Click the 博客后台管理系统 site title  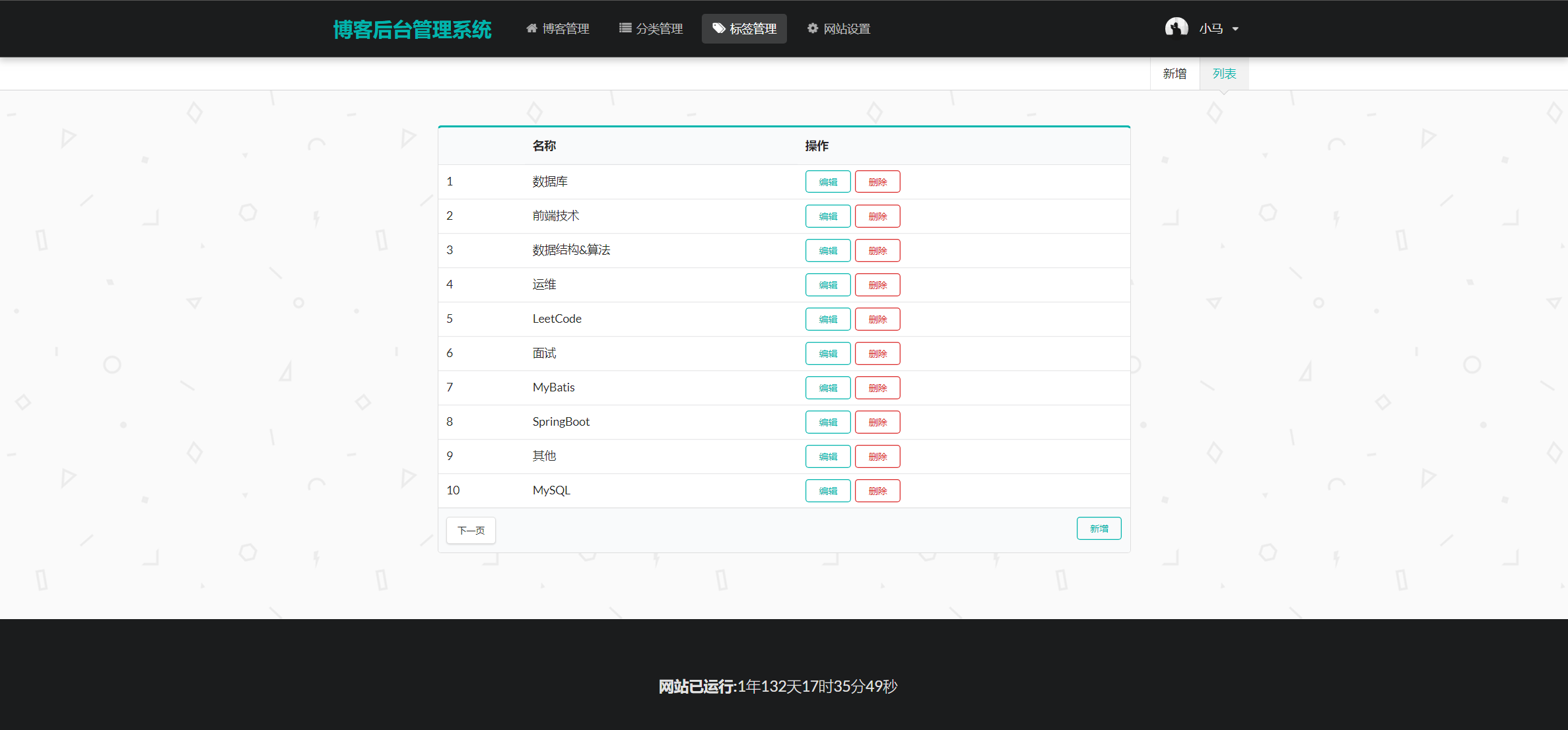(x=412, y=29)
